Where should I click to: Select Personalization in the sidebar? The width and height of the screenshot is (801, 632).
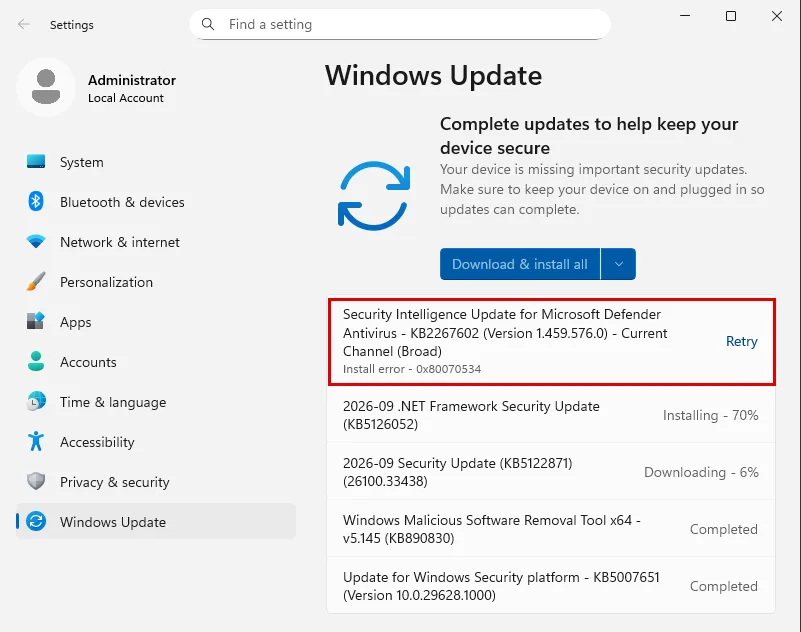point(156,282)
